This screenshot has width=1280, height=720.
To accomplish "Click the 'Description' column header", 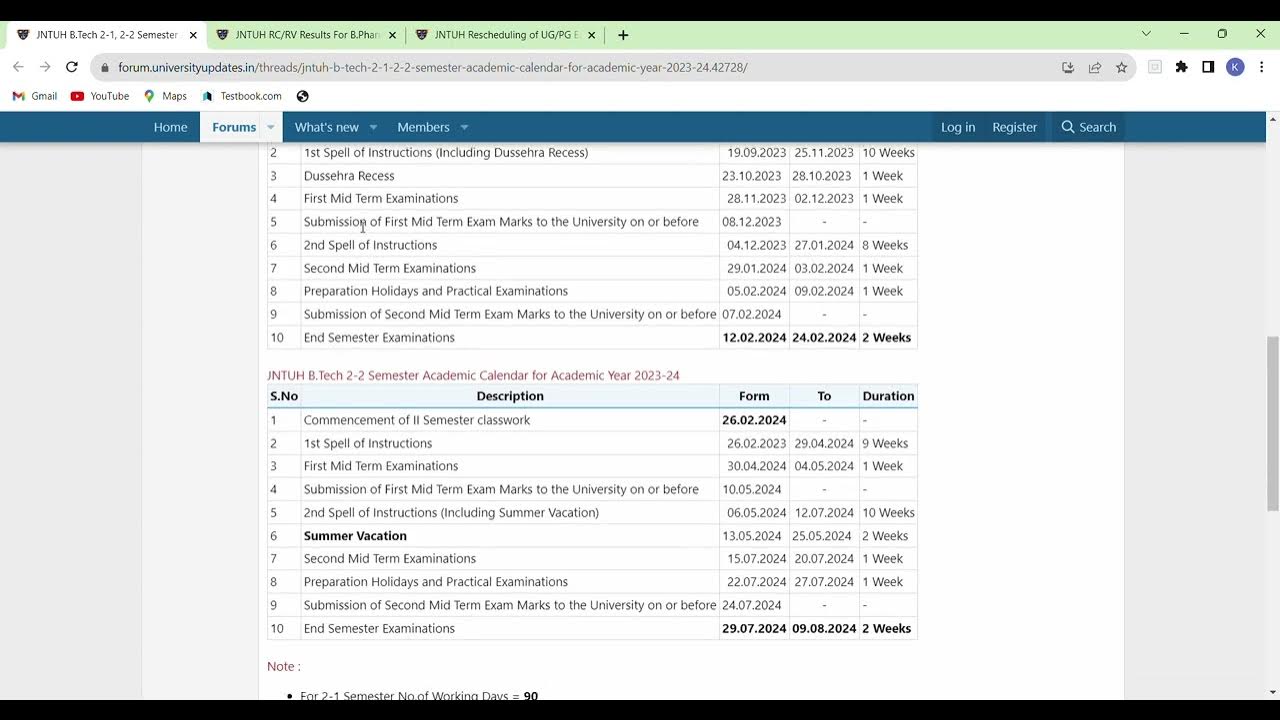I will (510, 396).
